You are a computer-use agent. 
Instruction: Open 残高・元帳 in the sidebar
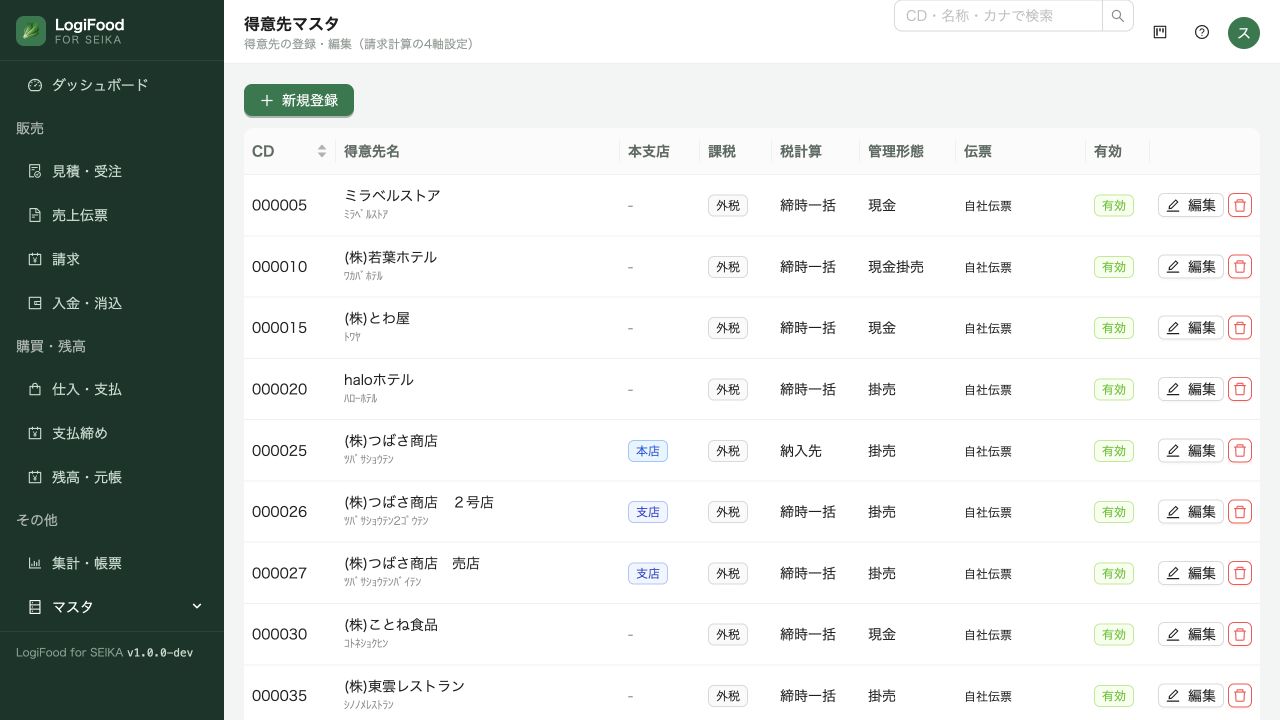point(112,477)
